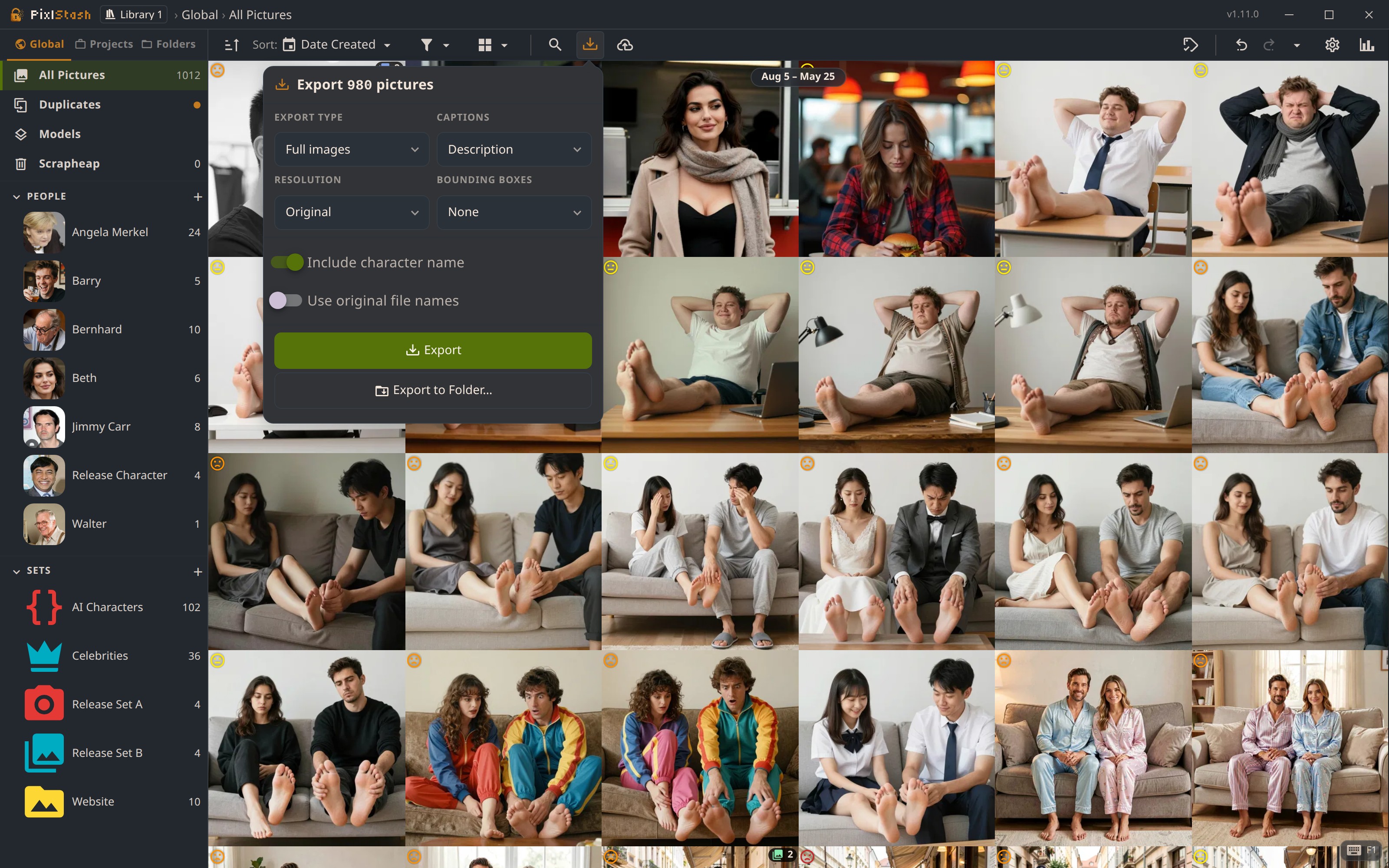Screen dimensions: 1389x868
Task: Open Scrapheap sidebar item
Action: coord(104,164)
